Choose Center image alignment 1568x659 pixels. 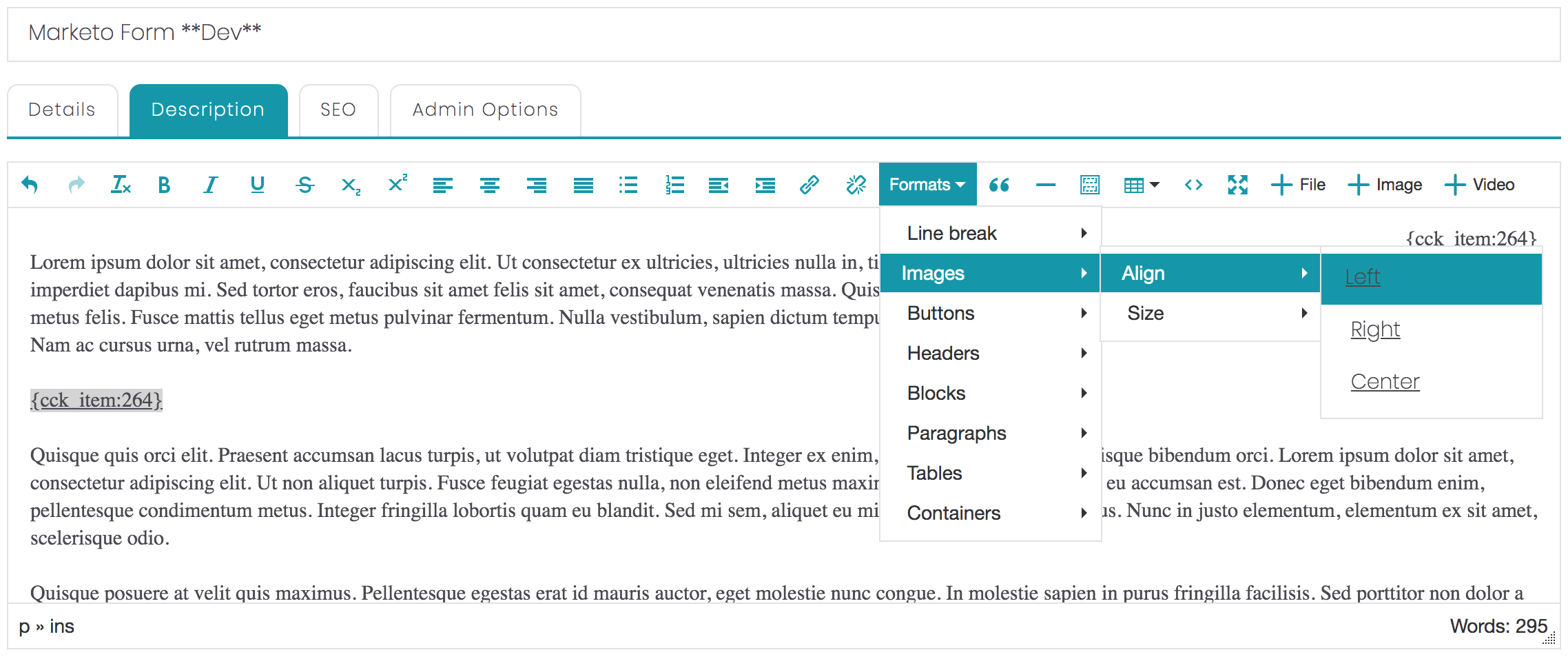(x=1385, y=381)
